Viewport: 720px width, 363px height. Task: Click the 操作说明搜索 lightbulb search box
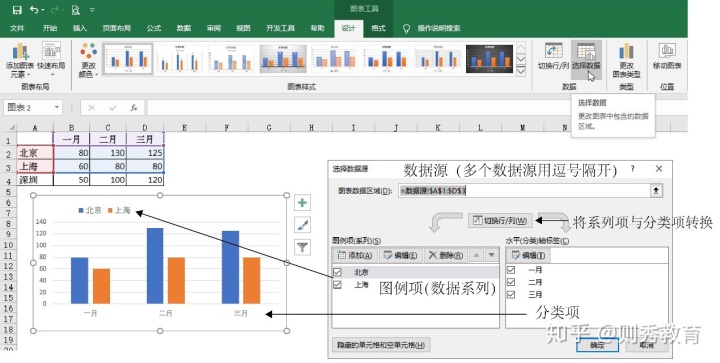(432, 28)
